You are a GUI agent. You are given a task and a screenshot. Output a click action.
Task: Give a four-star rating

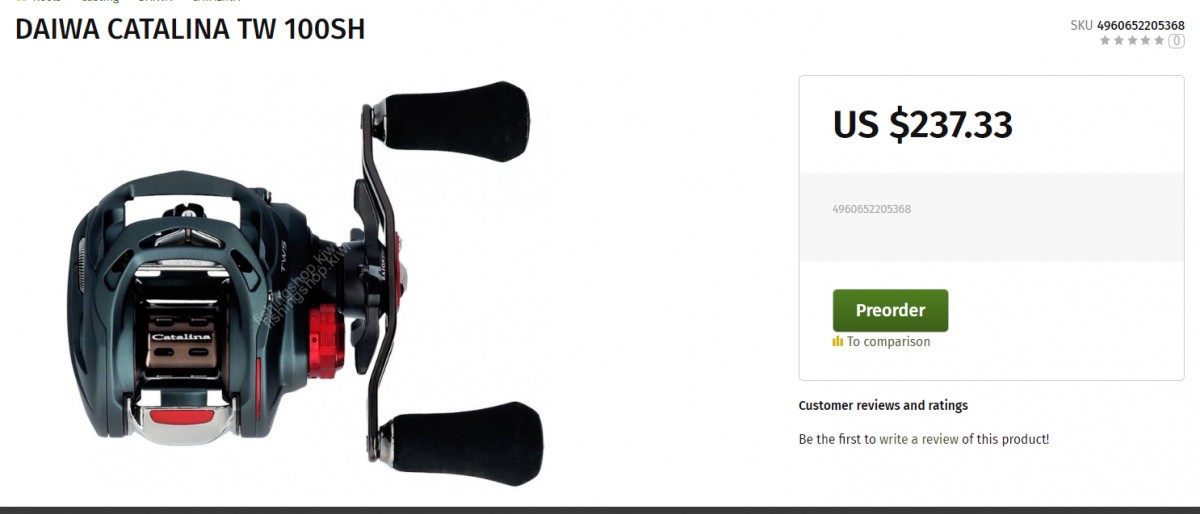1145,41
